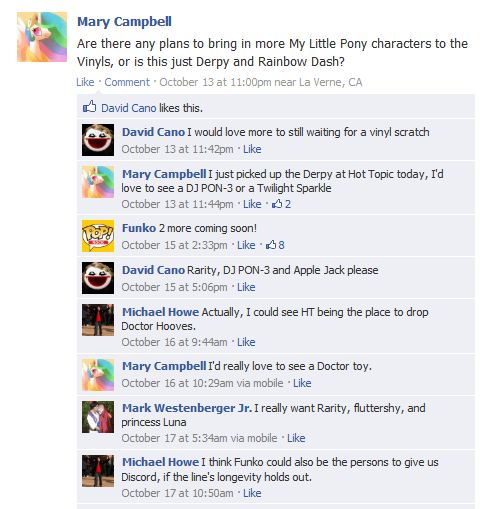Like Mark Westenberger's Rarity, fluttershy comment

(x=296, y=438)
